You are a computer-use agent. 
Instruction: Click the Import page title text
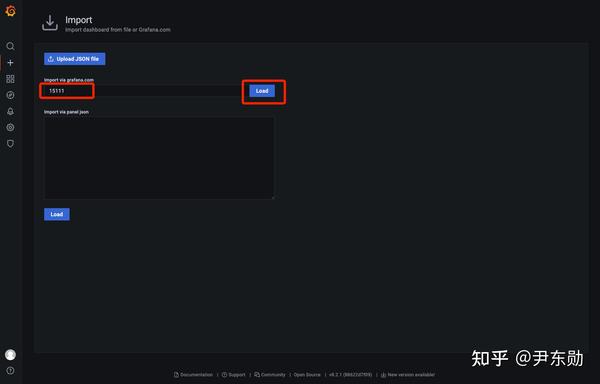[x=78, y=20]
